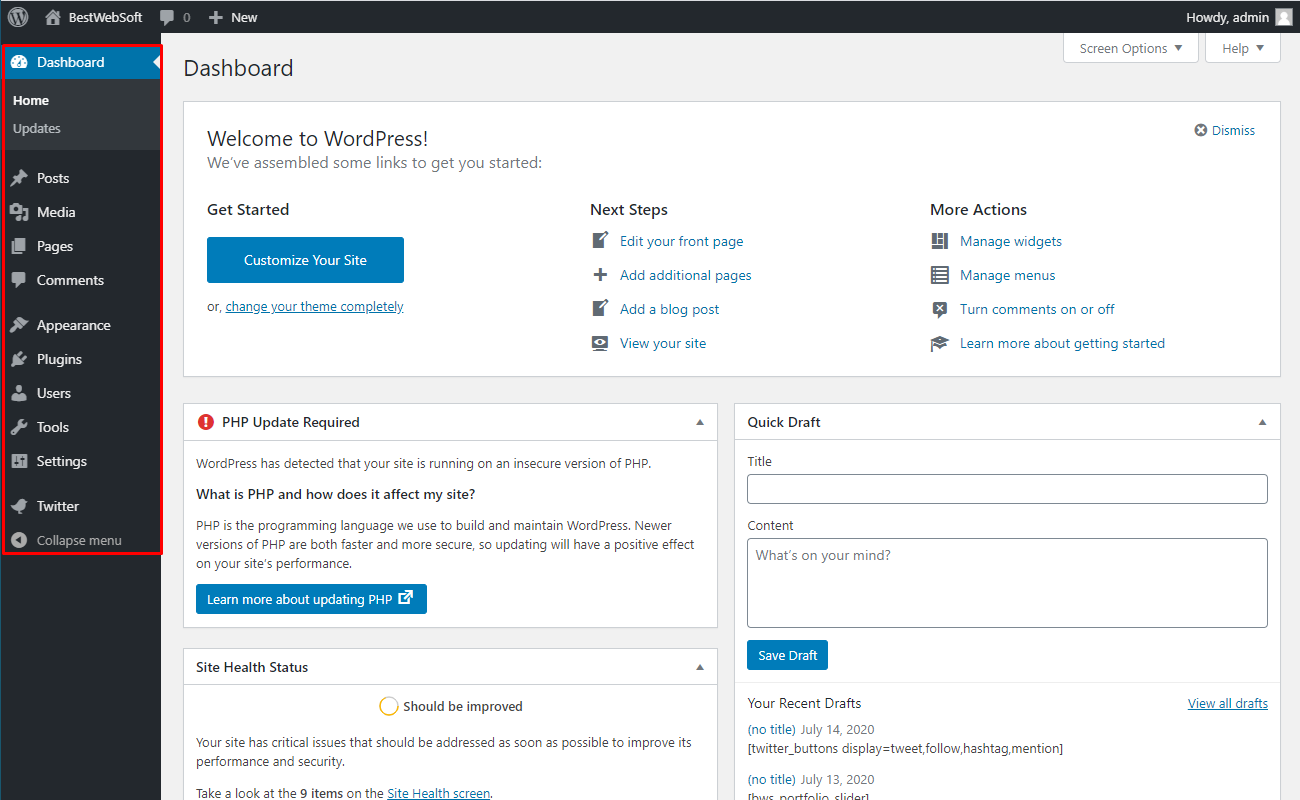The width and height of the screenshot is (1300, 800).
Task: Click the Settings sliders icon
Action: 18,461
